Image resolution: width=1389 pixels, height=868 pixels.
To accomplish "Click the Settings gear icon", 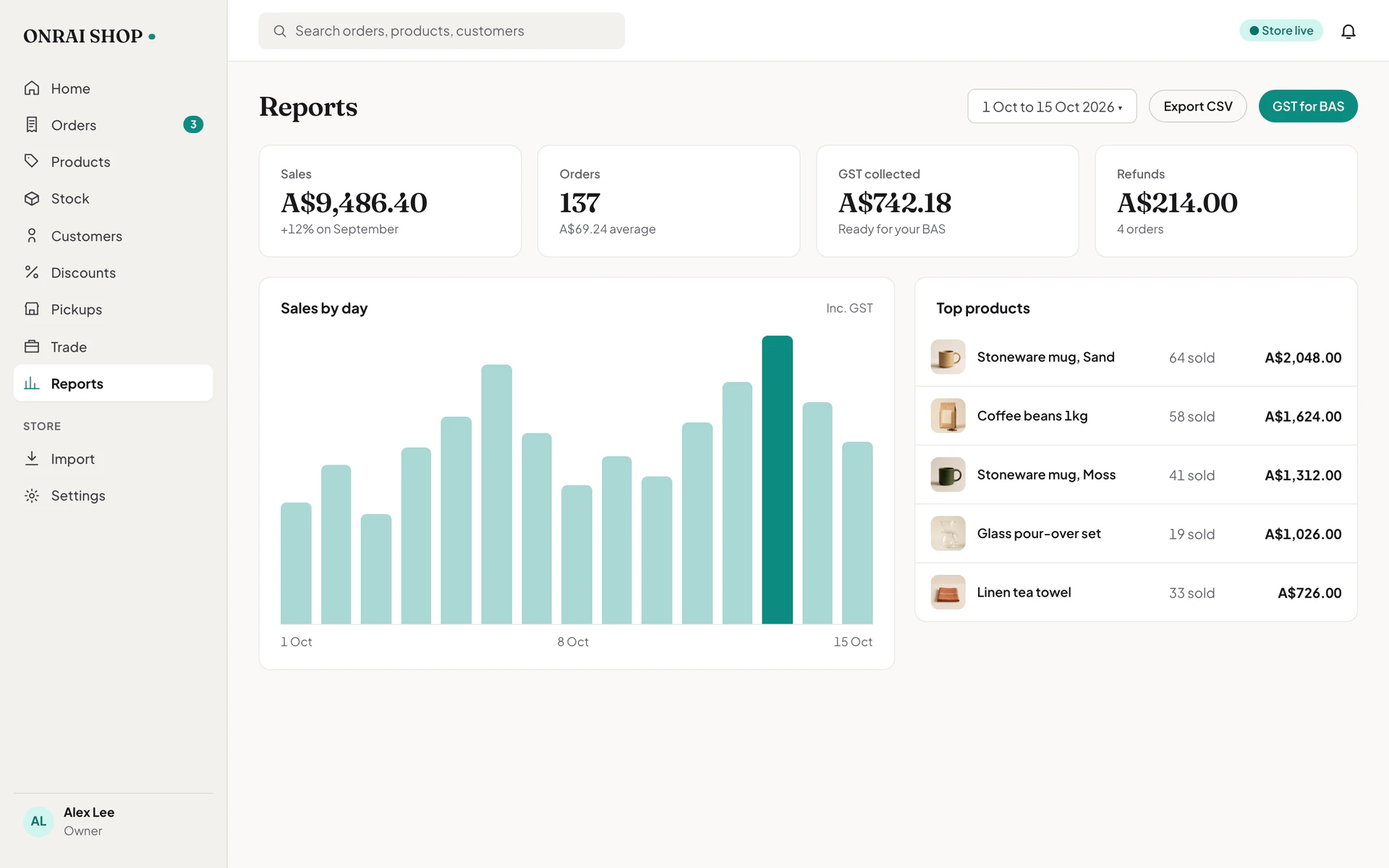I will pyautogui.click(x=32, y=495).
